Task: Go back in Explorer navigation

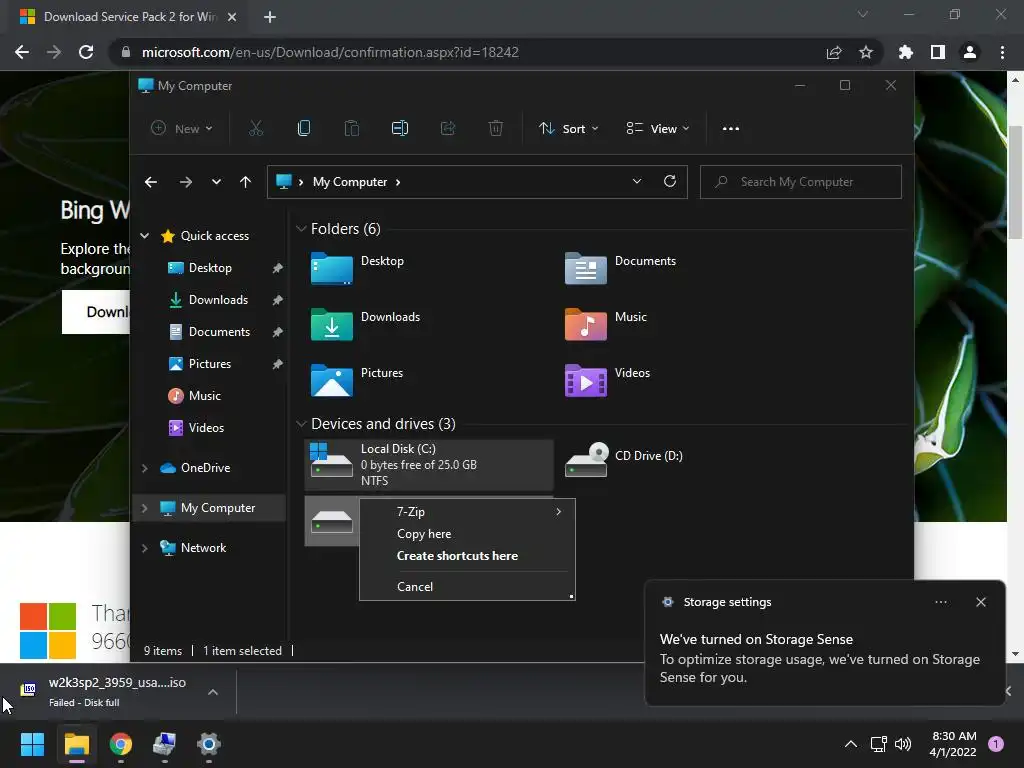Action: 151,182
